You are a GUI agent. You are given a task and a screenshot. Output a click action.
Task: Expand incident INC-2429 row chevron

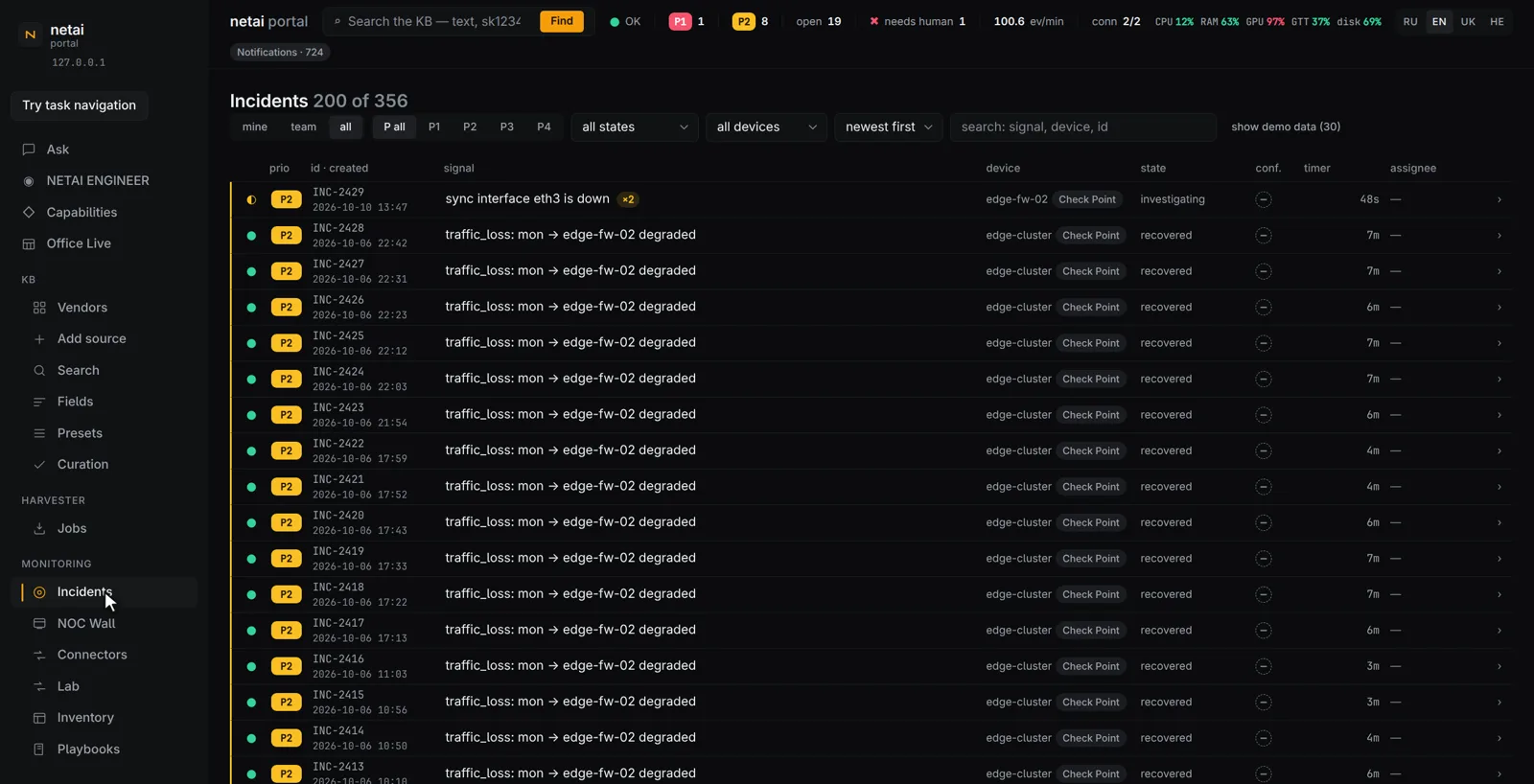pos(1499,199)
